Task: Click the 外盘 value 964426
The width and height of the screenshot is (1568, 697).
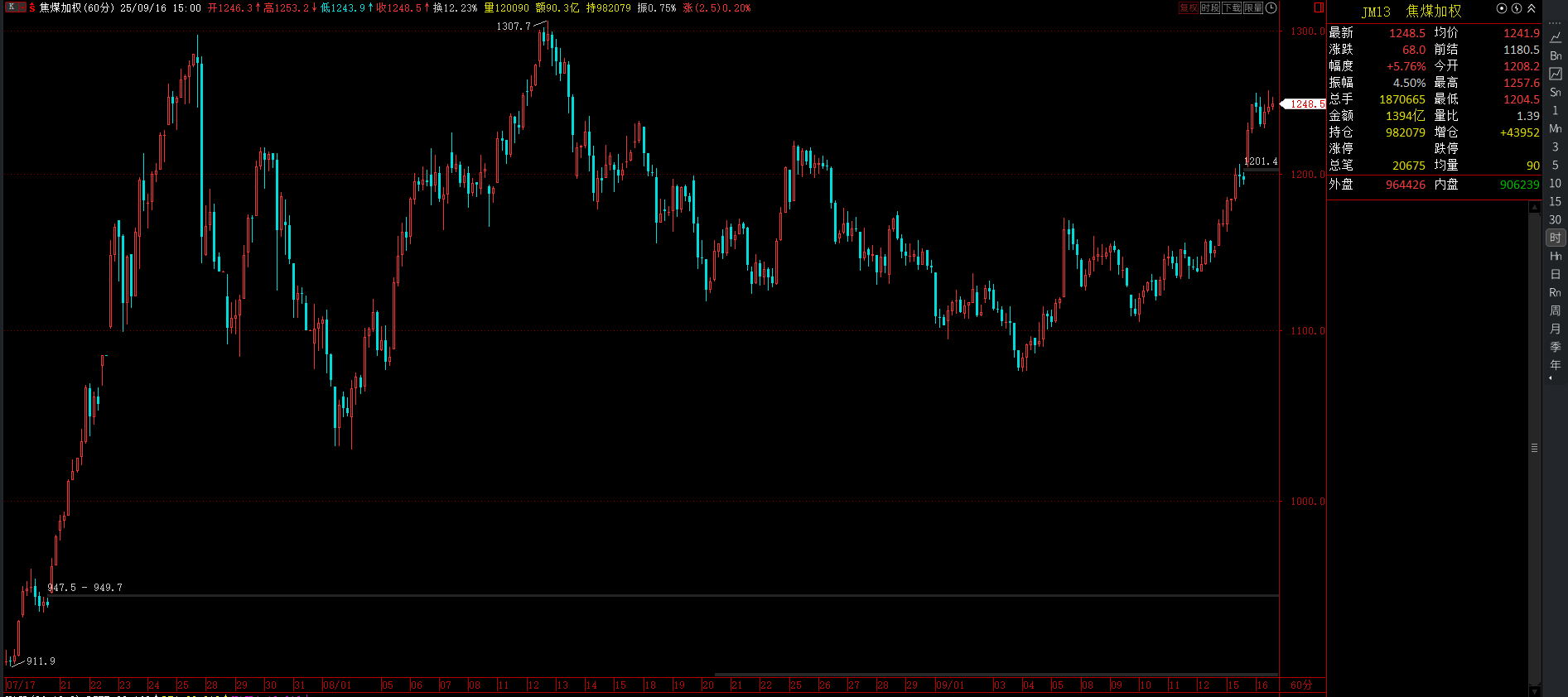Action: pos(1406,185)
